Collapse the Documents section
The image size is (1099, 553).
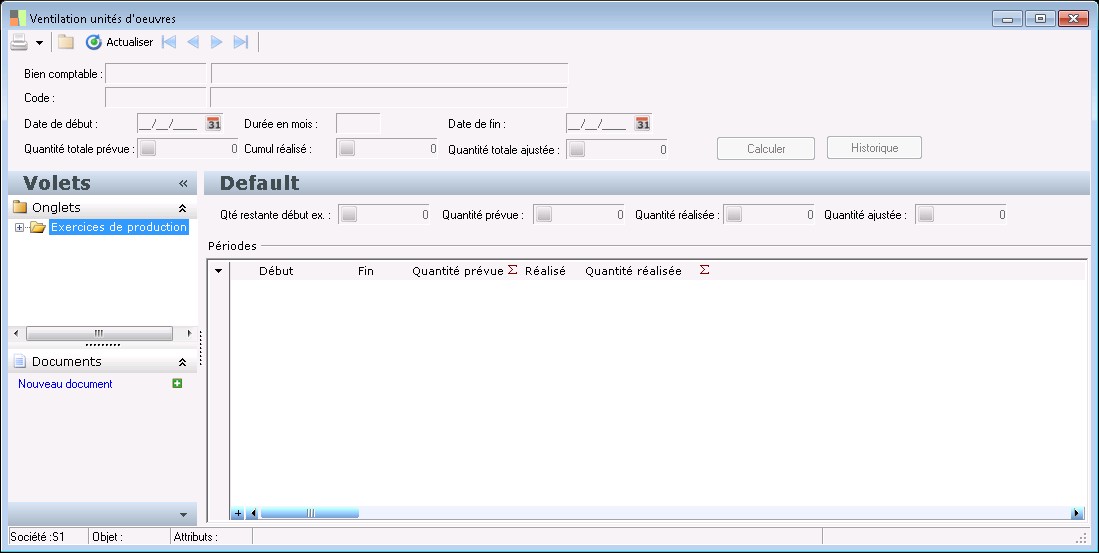coord(182,362)
